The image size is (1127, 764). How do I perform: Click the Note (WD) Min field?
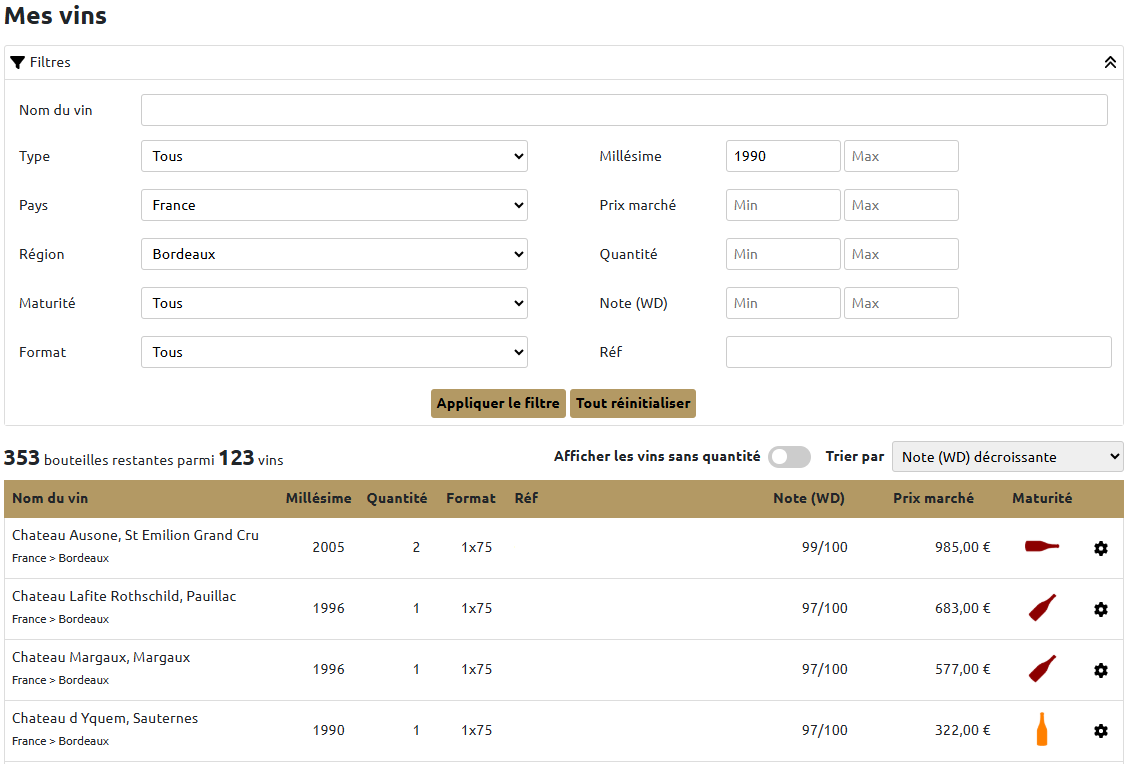pos(783,303)
